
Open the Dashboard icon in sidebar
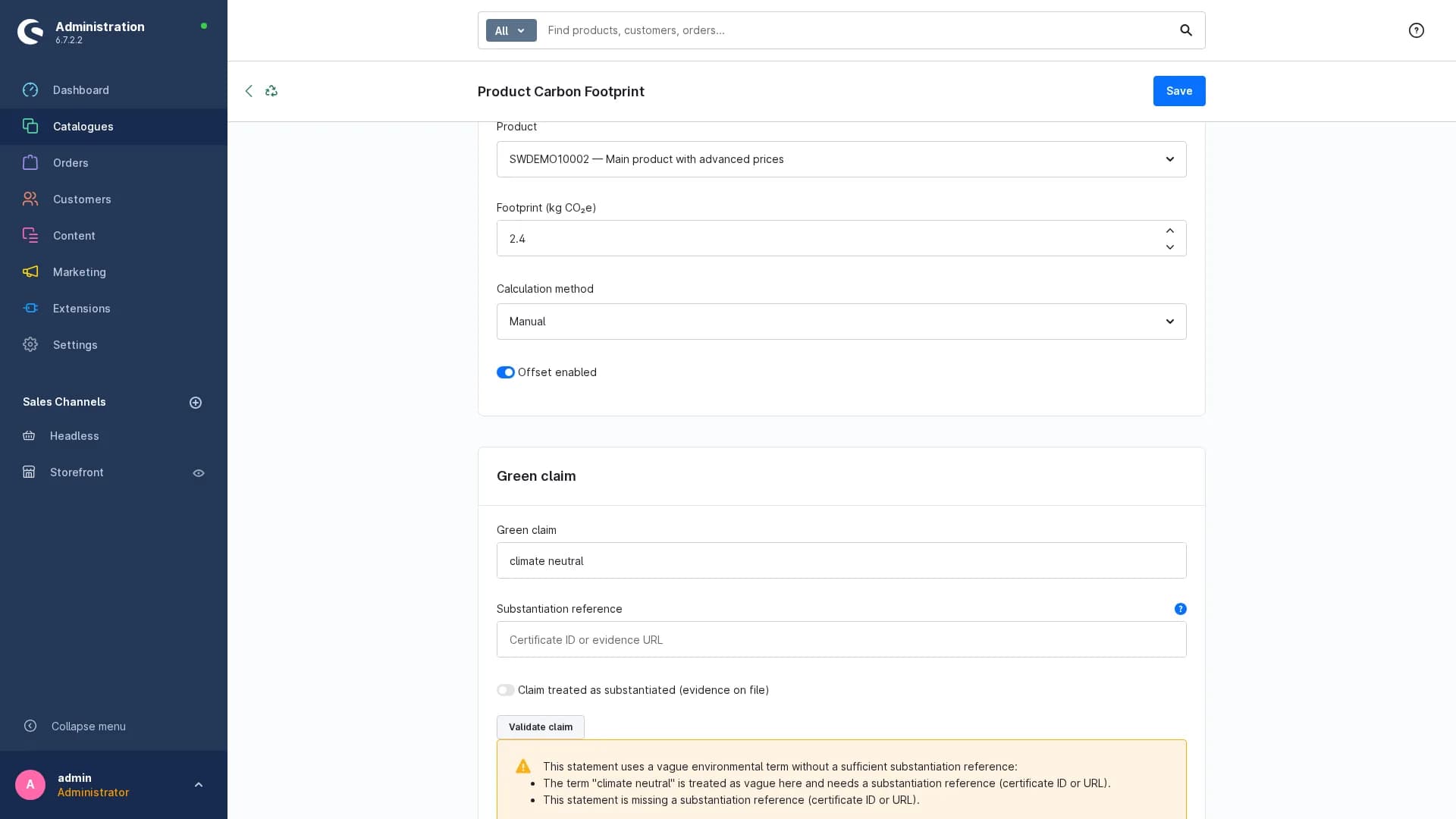[30, 90]
